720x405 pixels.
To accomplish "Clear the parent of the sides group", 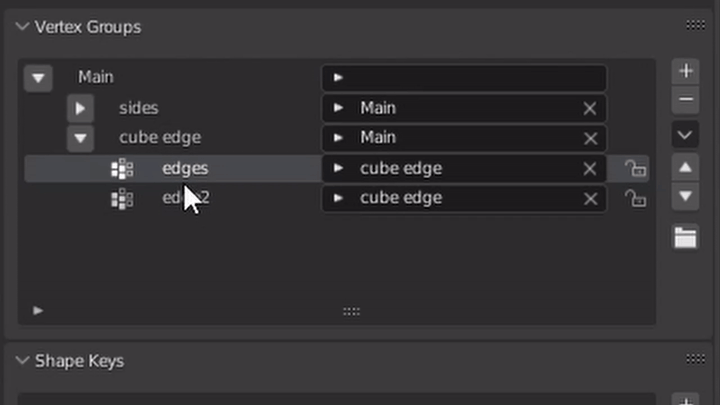I will pyautogui.click(x=590, y=108).
